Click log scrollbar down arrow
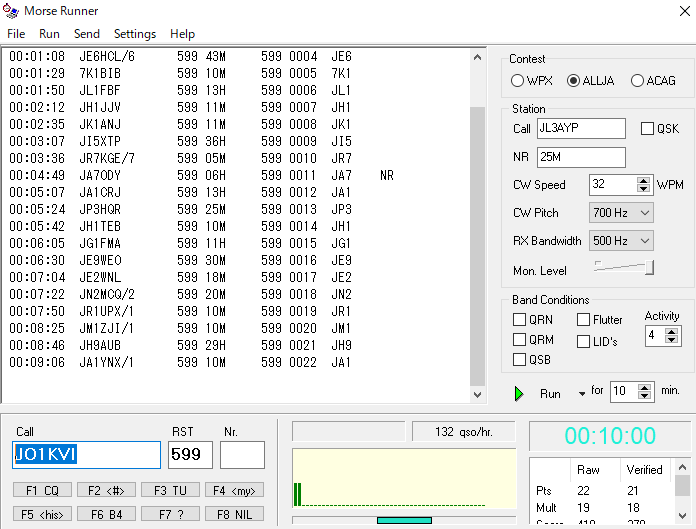696x529 pixels. coord(478,395)
